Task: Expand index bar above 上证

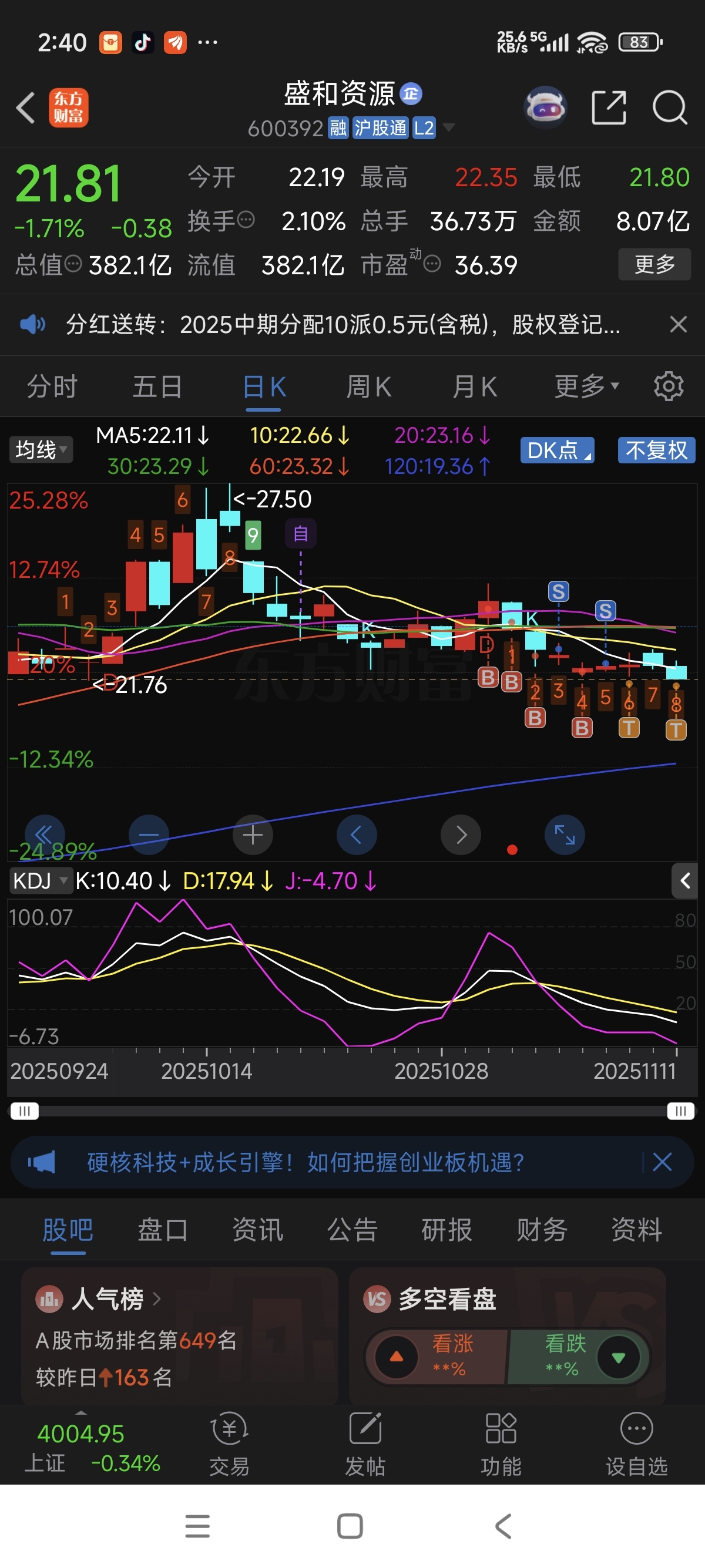Action: pyautogui.click(x=81, y=1413)
